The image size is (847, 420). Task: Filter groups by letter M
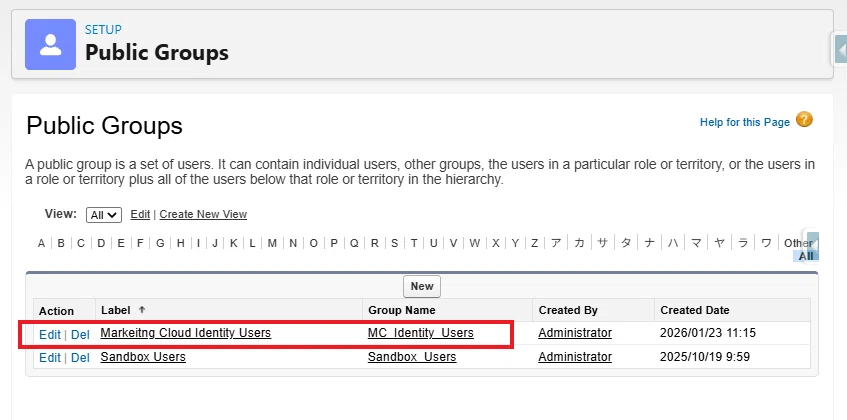click(x=272, y=243)
